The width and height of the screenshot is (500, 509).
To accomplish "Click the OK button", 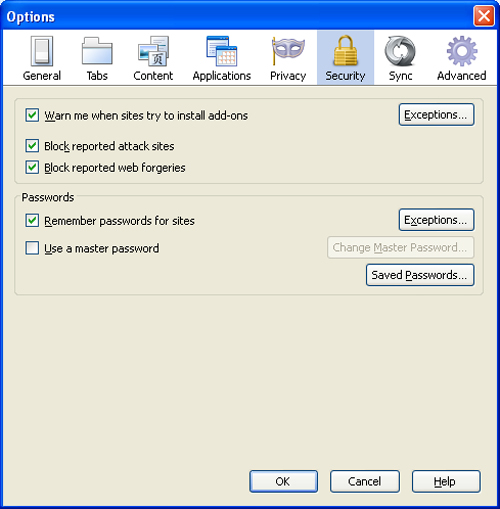I will [x=283, y=481].
